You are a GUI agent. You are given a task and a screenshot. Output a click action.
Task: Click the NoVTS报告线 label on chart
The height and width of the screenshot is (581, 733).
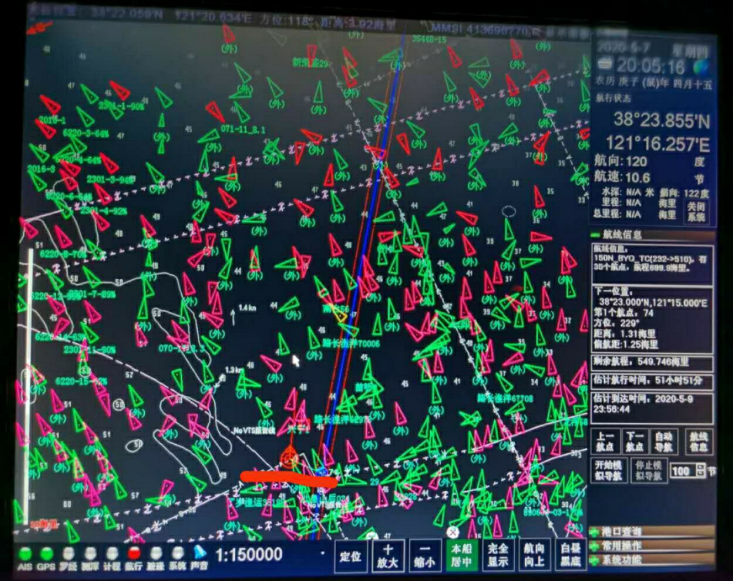click(x=255, y=430)
